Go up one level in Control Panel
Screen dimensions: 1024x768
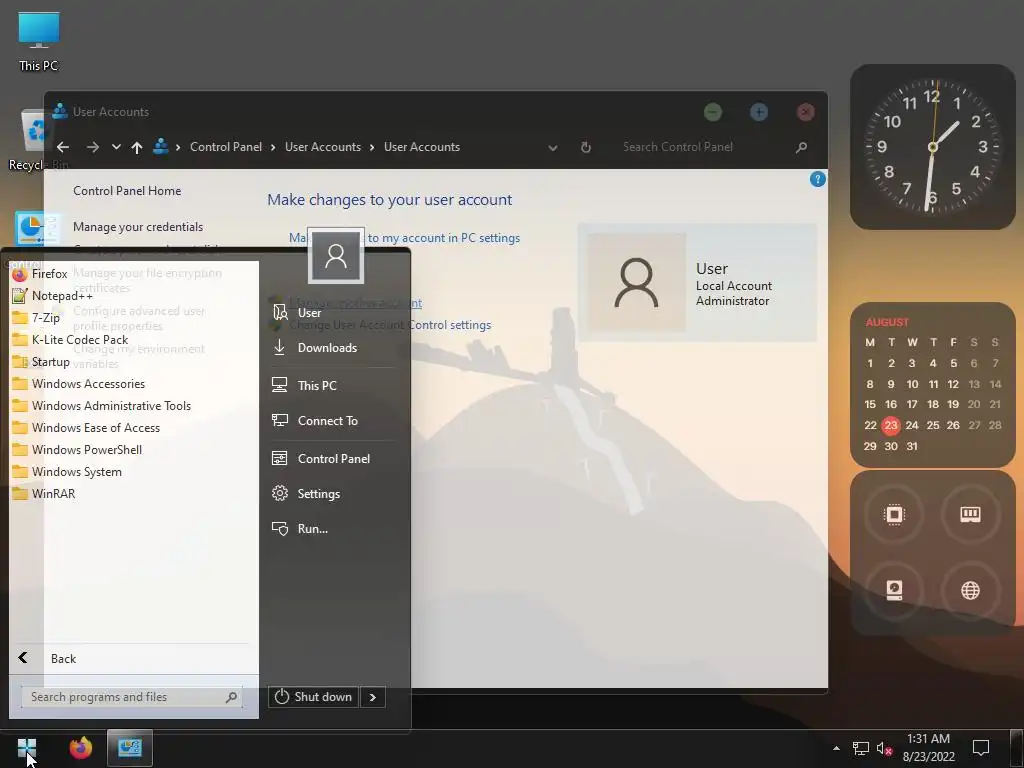click(x=136, y=147)
